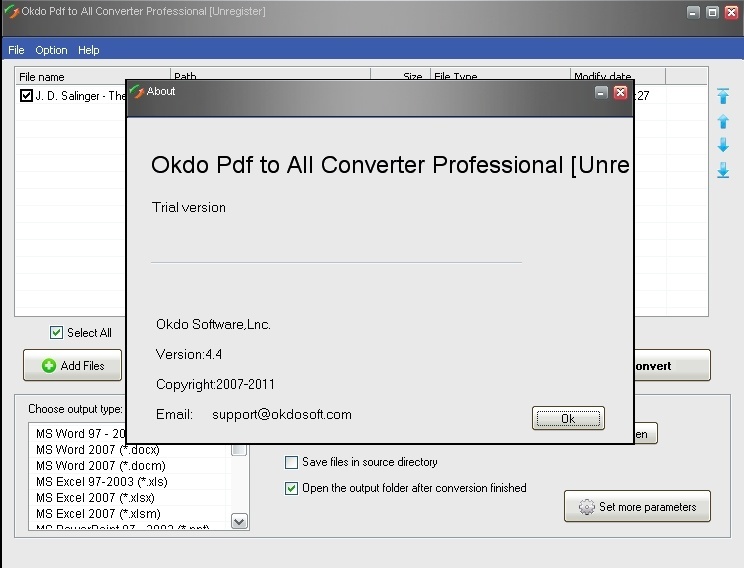The width and height of the screenshot is (744, 568).
Task: Enable Save files in source directory
Action: [x=291, y=462]
